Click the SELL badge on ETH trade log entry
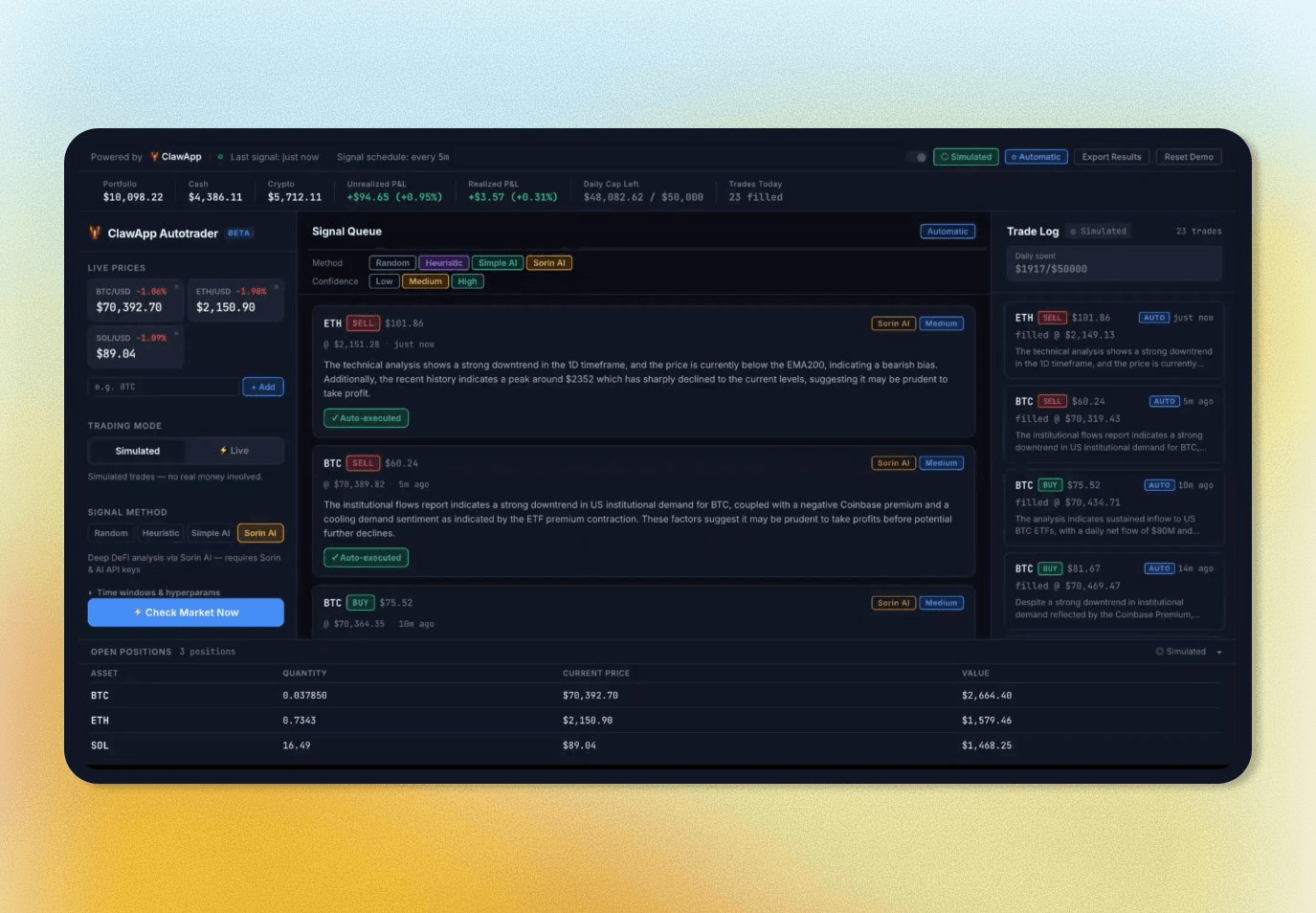 click(x=1052, y=318)
